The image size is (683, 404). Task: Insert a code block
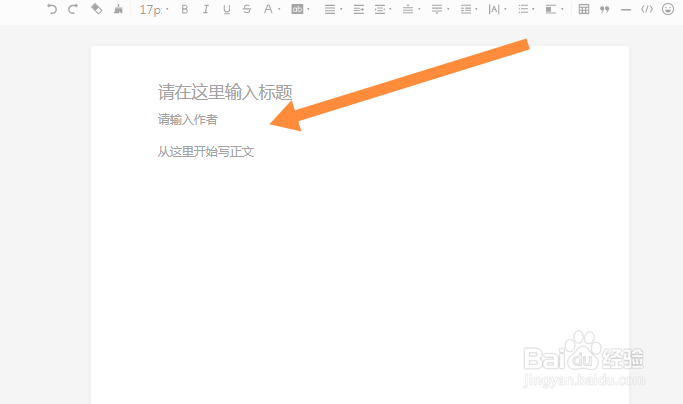pos(647,9)
